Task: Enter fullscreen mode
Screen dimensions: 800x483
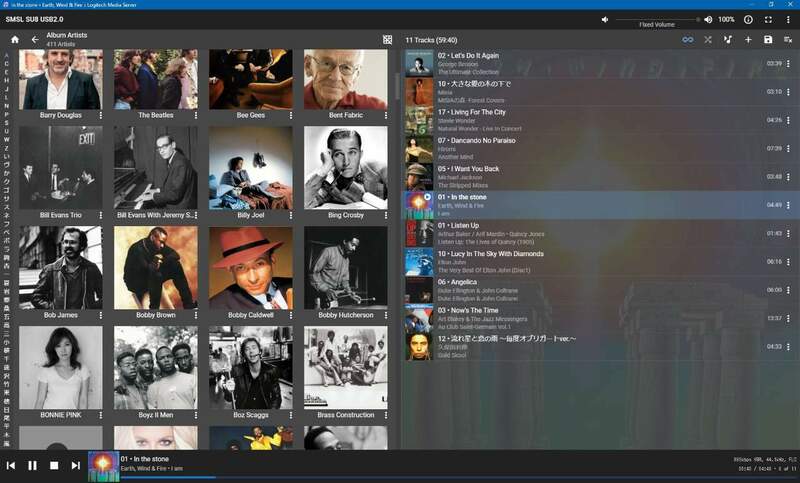Action: point(768,19)
